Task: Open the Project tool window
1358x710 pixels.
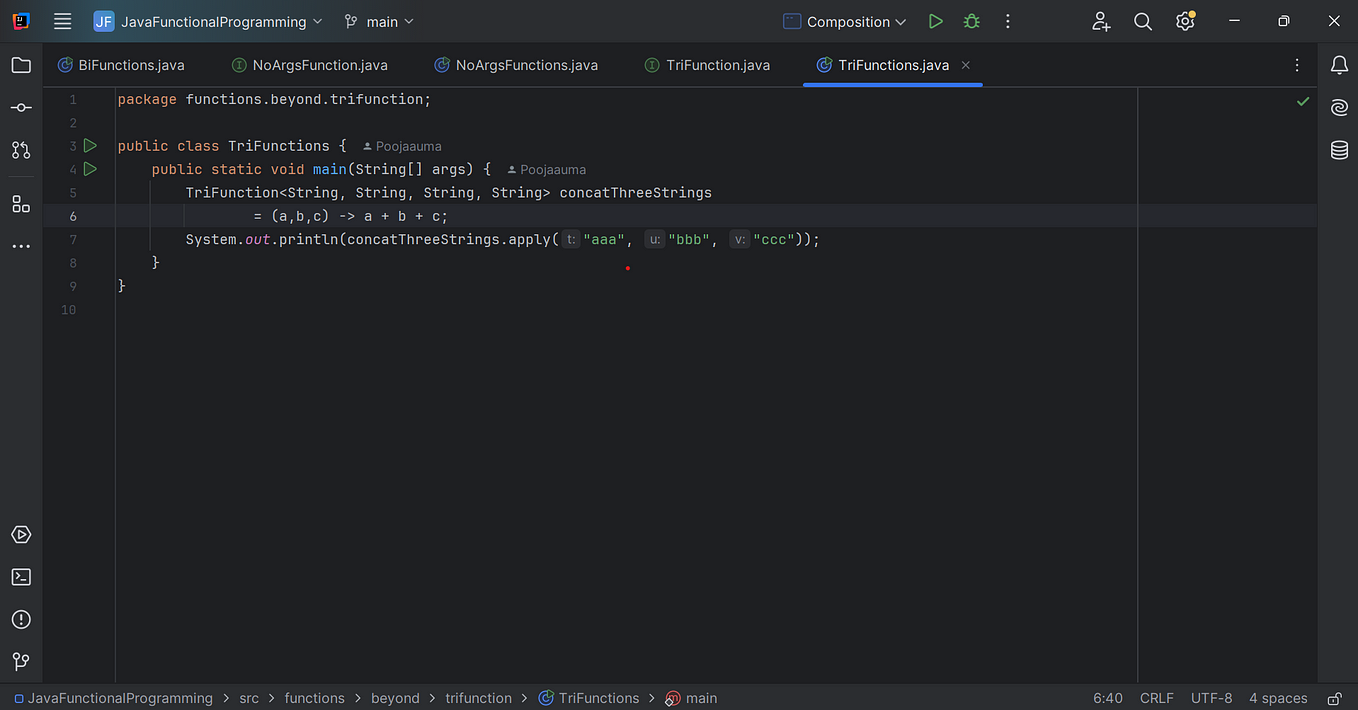Action: point(21,66)
